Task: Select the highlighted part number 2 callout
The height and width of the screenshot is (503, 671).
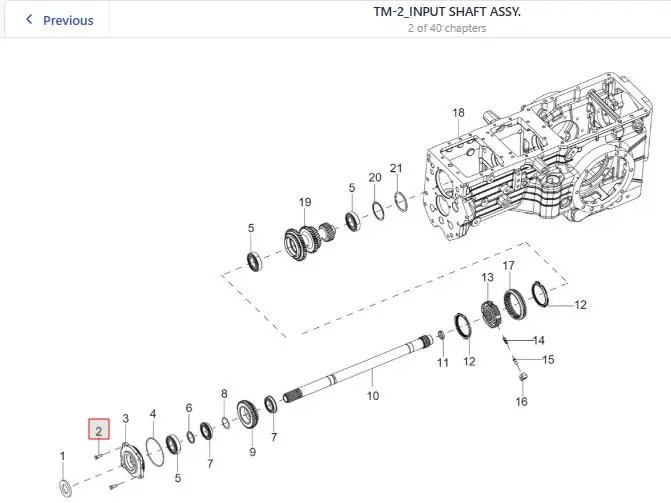Action: [x=99, y=429]
